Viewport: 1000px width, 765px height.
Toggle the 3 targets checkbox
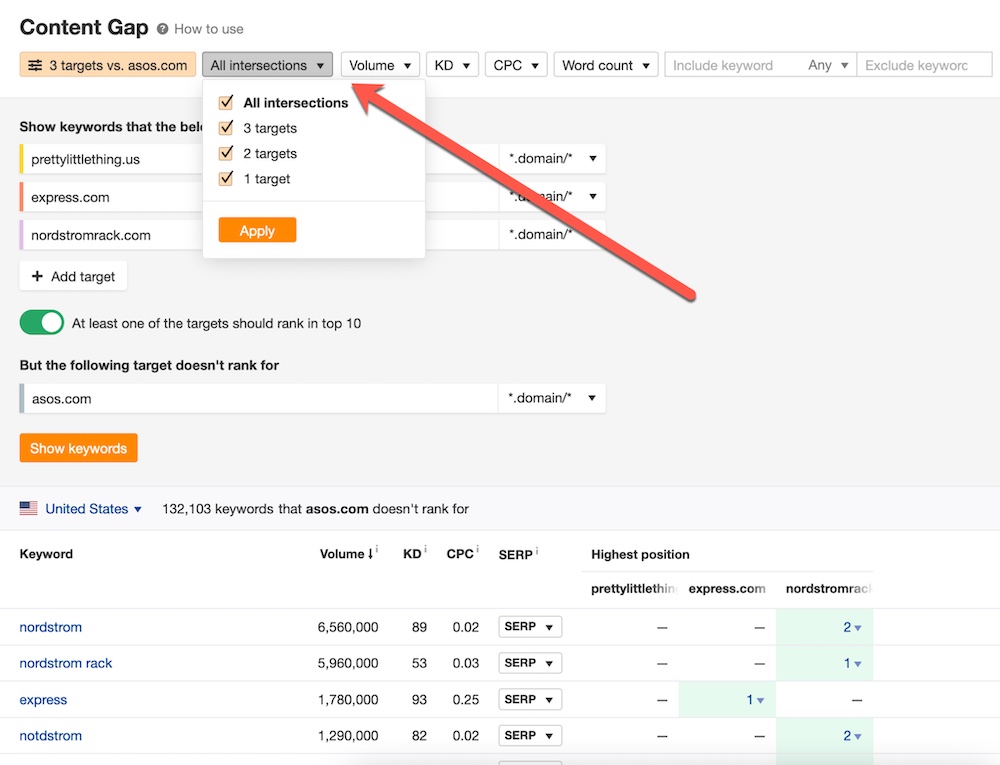(226, 128)
